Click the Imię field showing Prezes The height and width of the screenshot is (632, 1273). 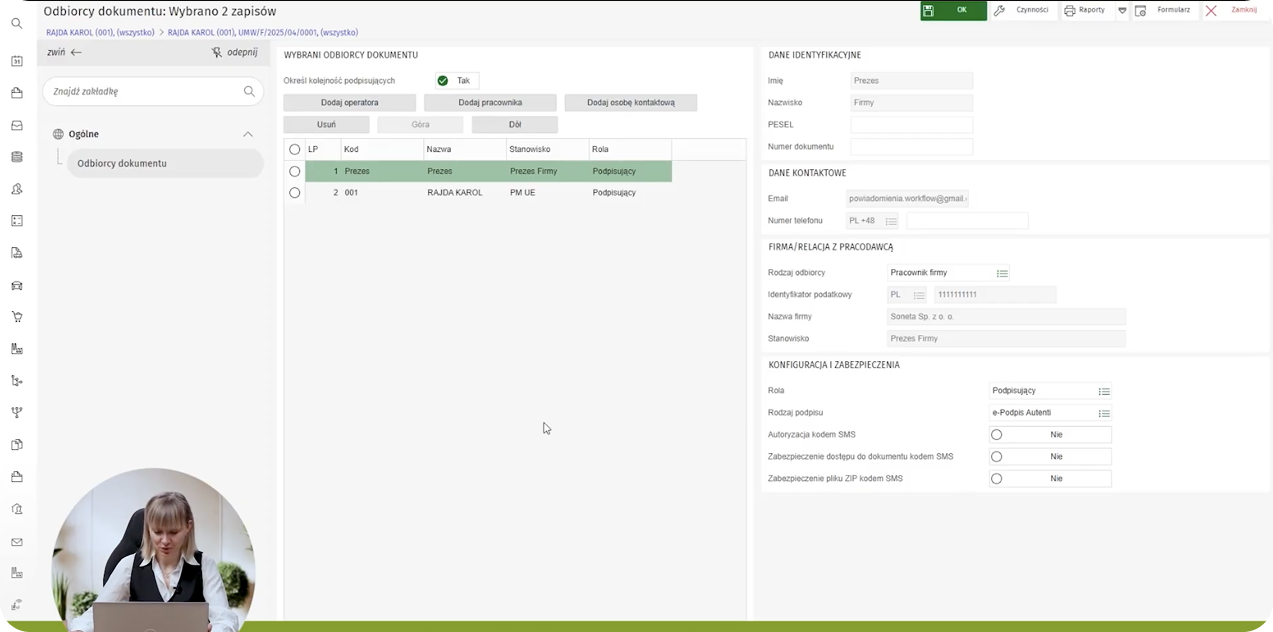[x=912, y=81]
